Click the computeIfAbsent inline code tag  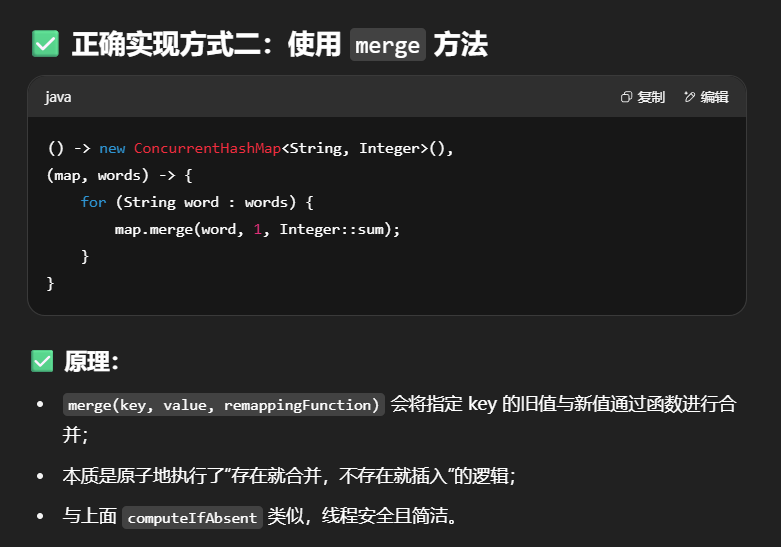pos(192,518)
